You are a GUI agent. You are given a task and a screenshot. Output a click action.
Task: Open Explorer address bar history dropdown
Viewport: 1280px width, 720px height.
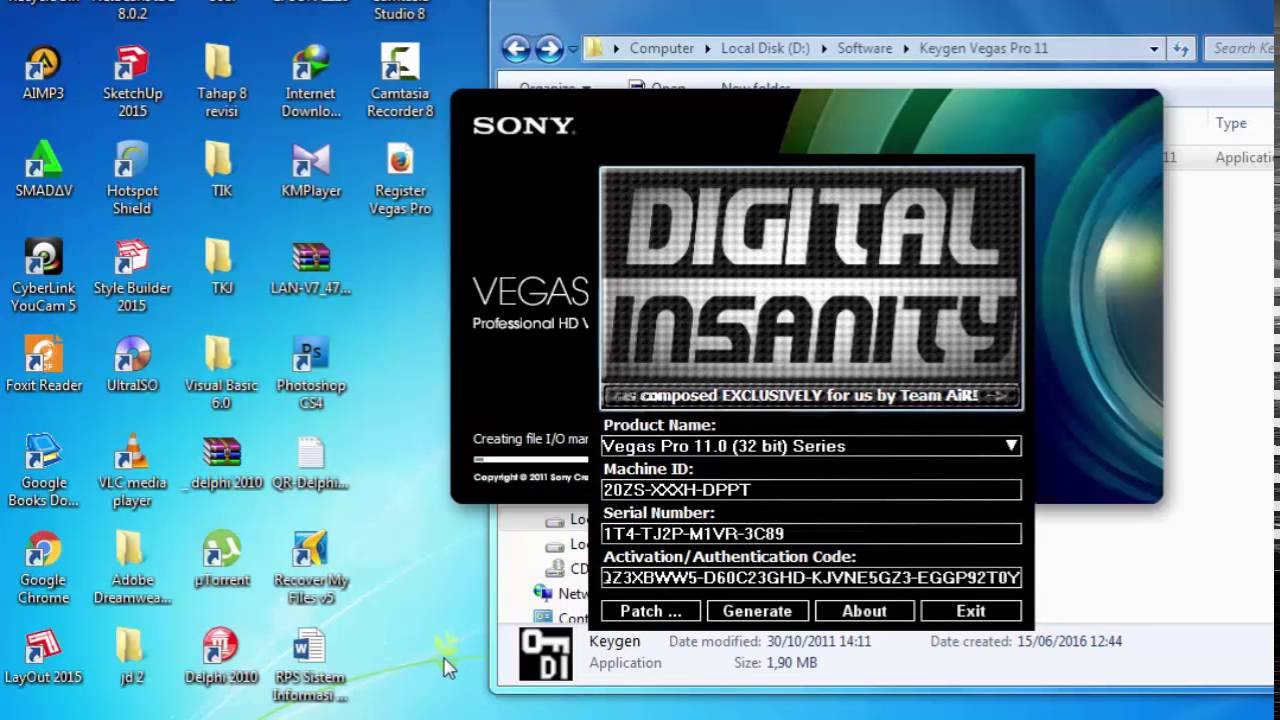[1154, 48]
